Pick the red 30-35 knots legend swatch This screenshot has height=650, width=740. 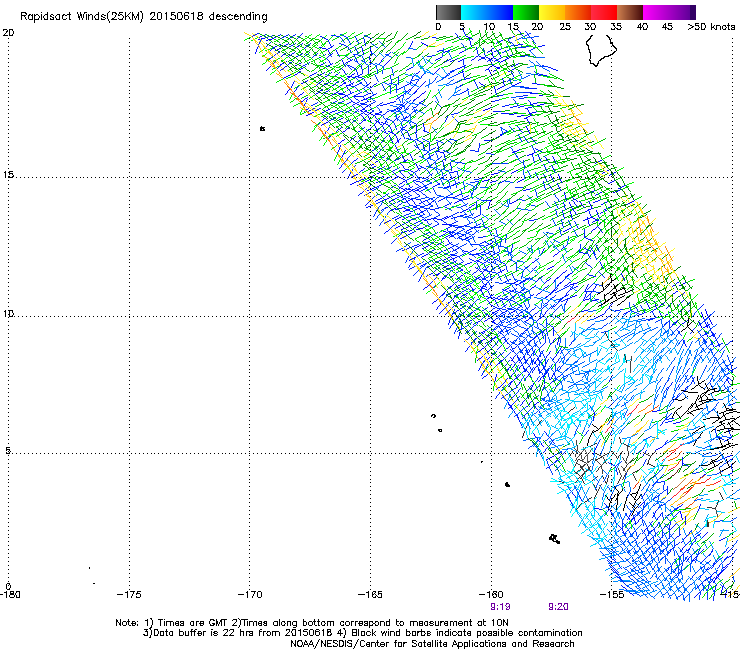pyautogui.click(x=604, y=12)
